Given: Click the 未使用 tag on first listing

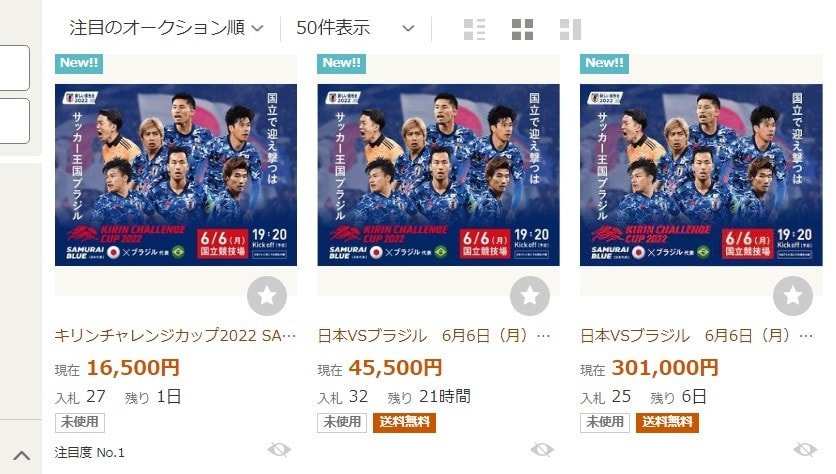Looking at the screenshot, I should (x=79, y=422).
